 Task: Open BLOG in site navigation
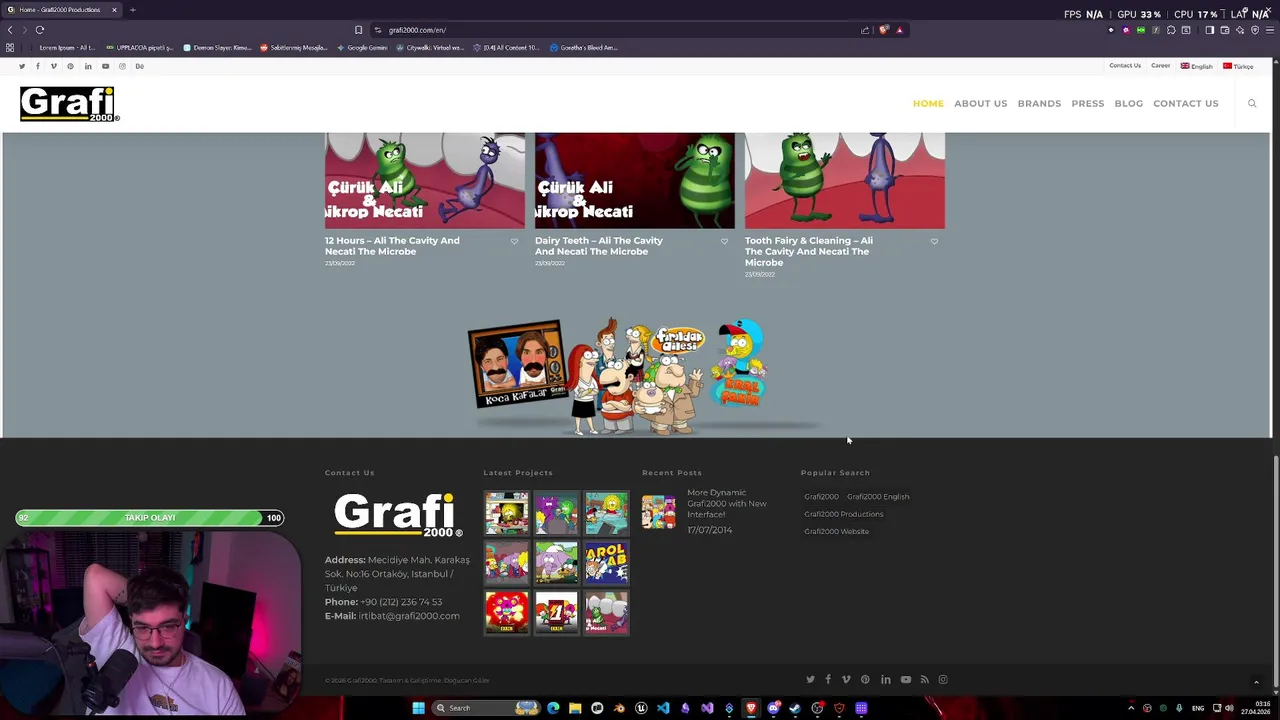pyautogui.click(x=1128, y=104)
